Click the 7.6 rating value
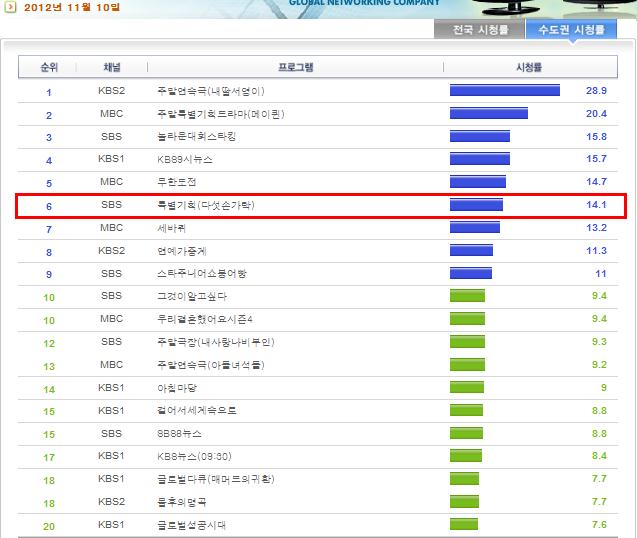The image size is (637, 538). (x=599, y=525)
